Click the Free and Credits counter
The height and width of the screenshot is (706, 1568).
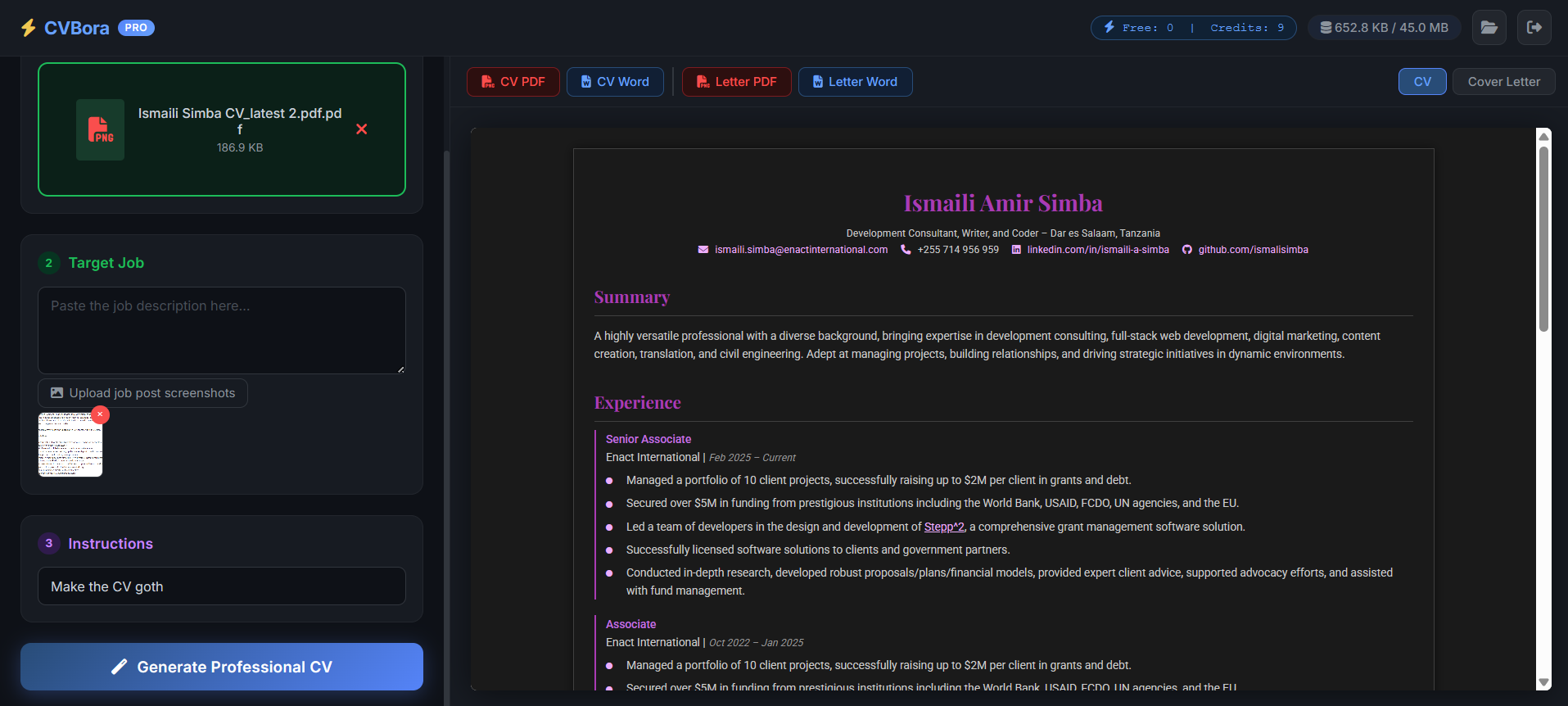click(x=1194, y=28)
